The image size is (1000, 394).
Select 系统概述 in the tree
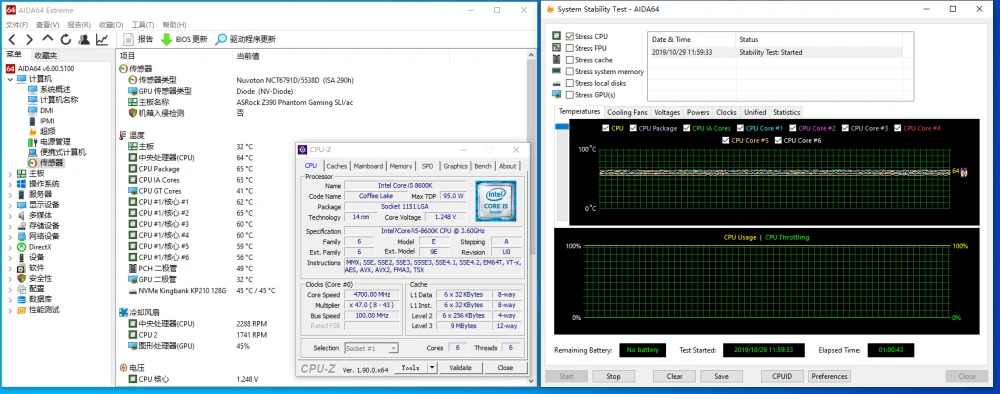[49, 89]
